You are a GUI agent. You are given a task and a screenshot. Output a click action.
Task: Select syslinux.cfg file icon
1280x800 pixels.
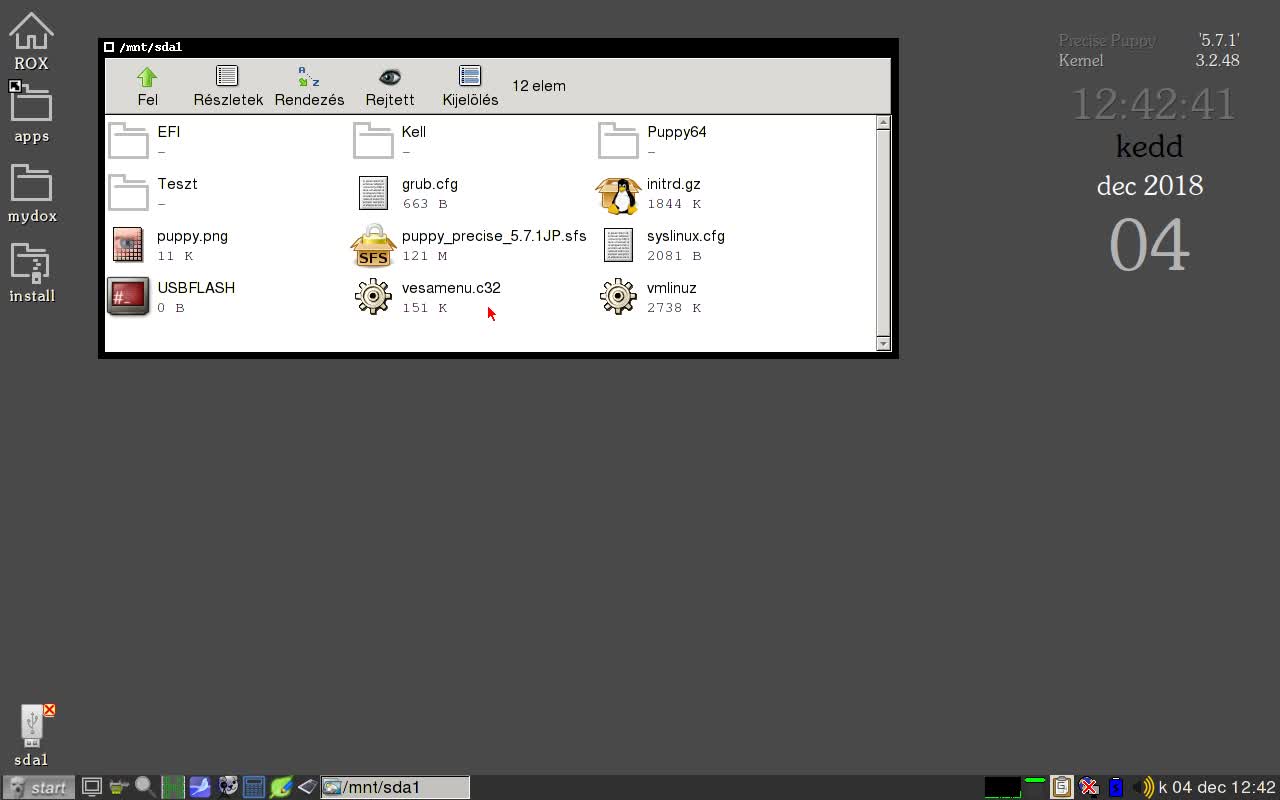pos(618,245)
